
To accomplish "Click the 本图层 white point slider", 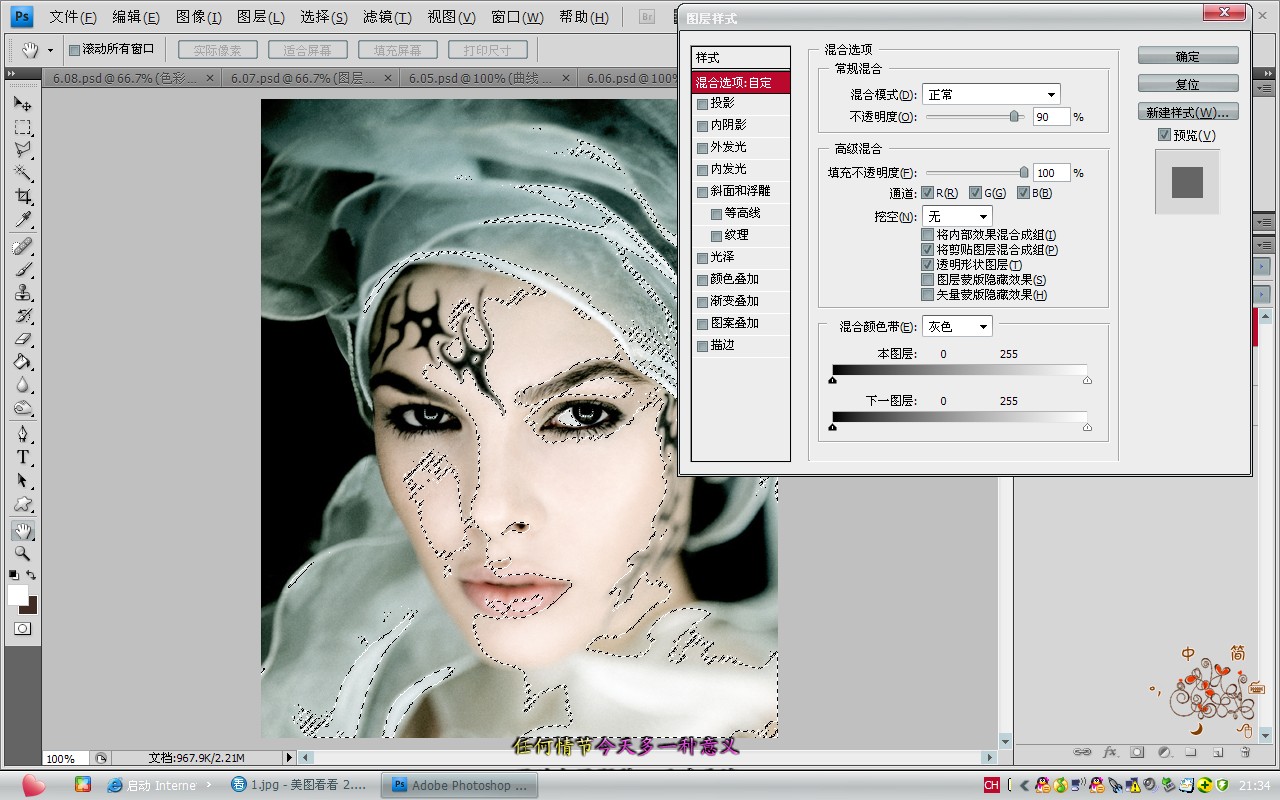I will (1087, 380).
